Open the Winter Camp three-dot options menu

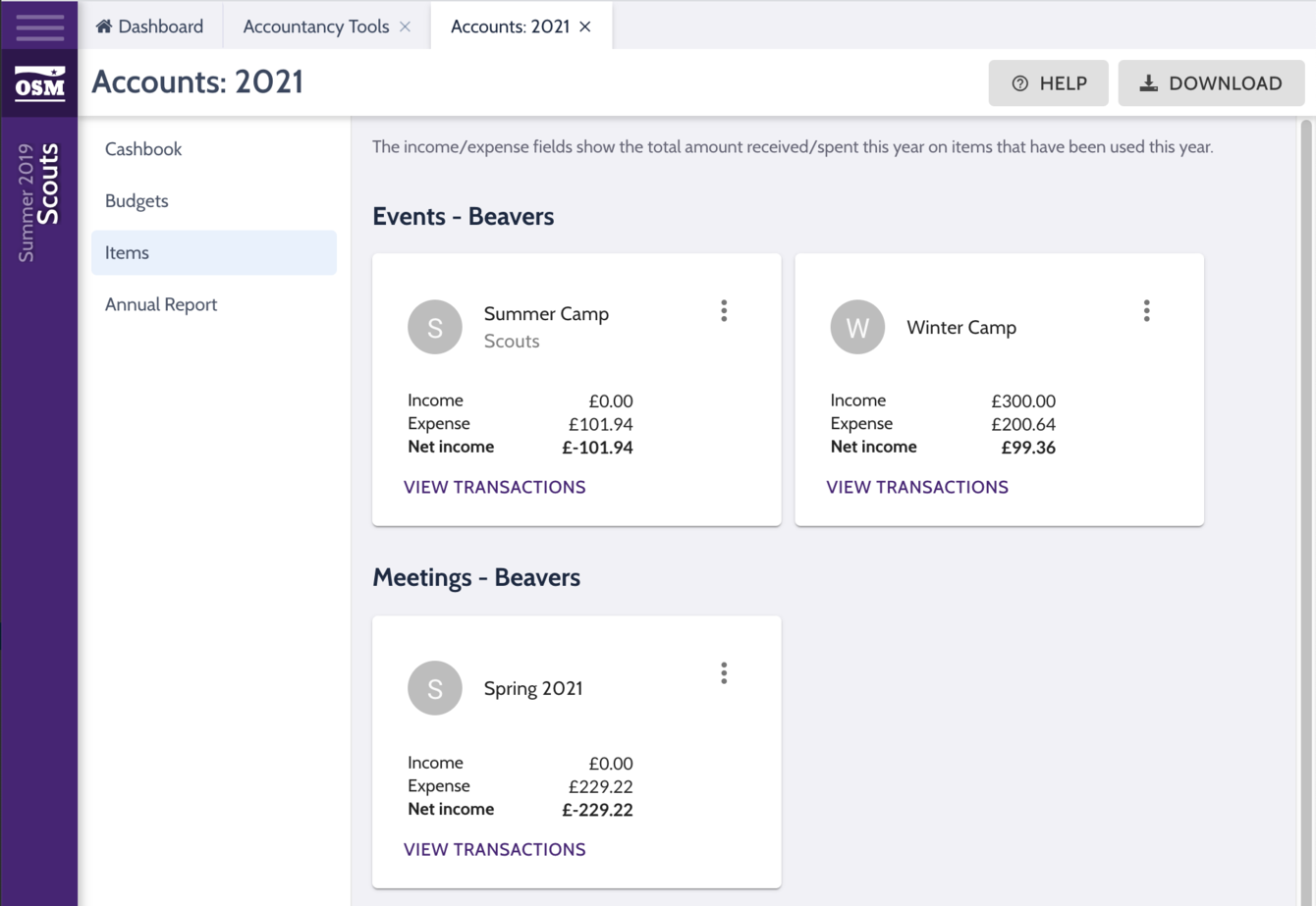1146,310
